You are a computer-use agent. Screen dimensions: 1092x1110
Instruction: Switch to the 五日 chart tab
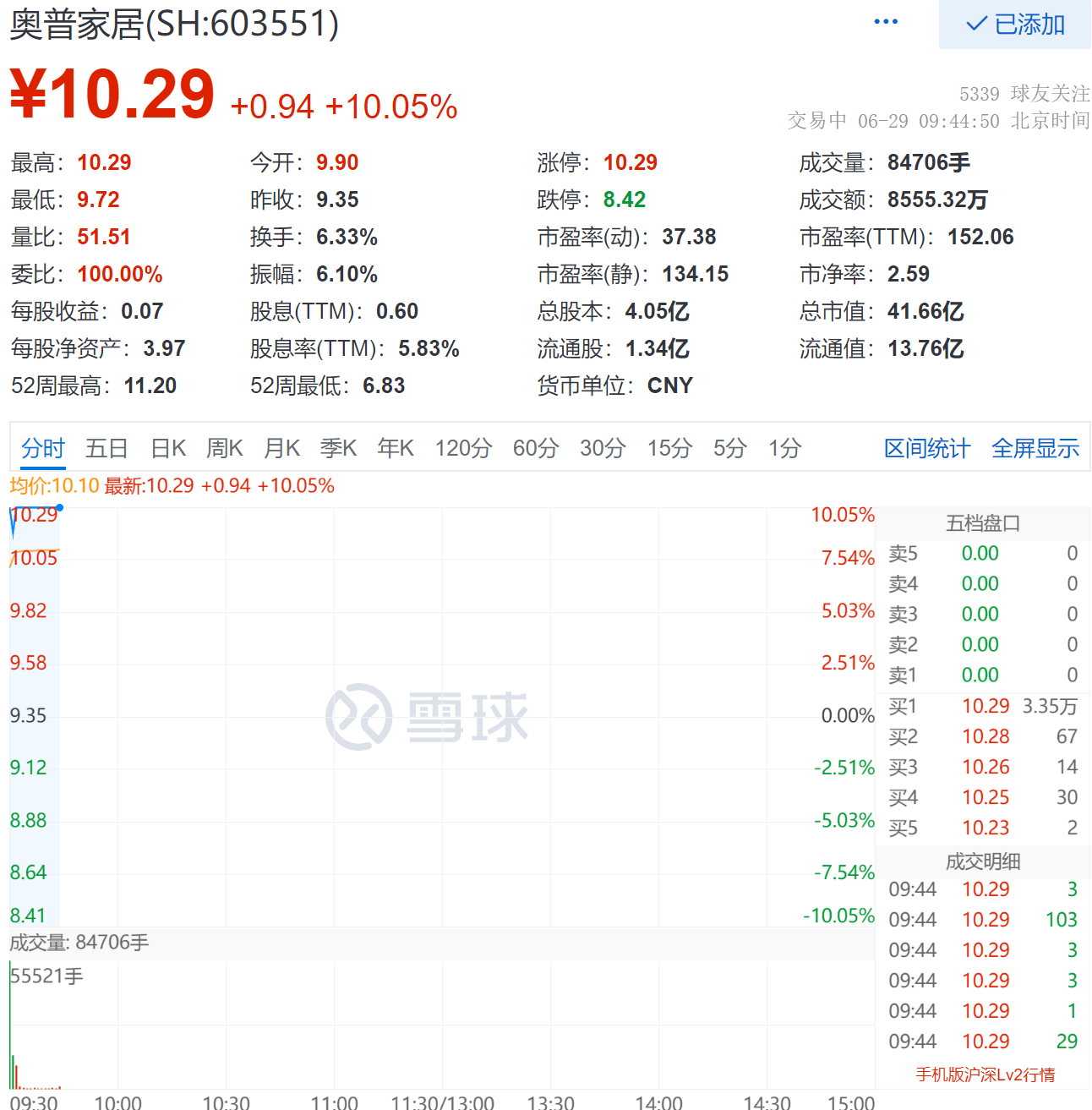(106, 448)
